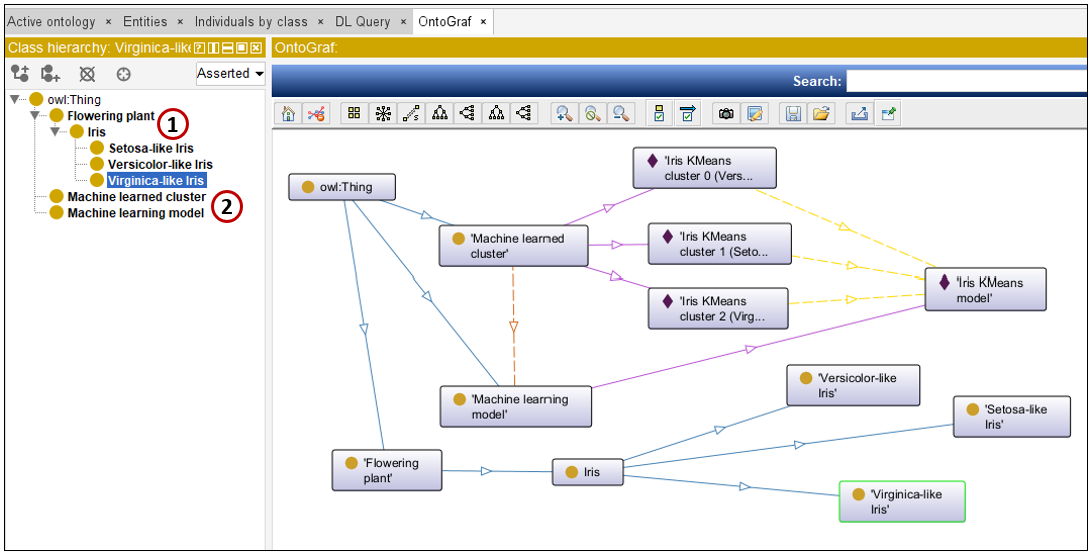Click the class hierarchy crosshair icon

[123, 74]
